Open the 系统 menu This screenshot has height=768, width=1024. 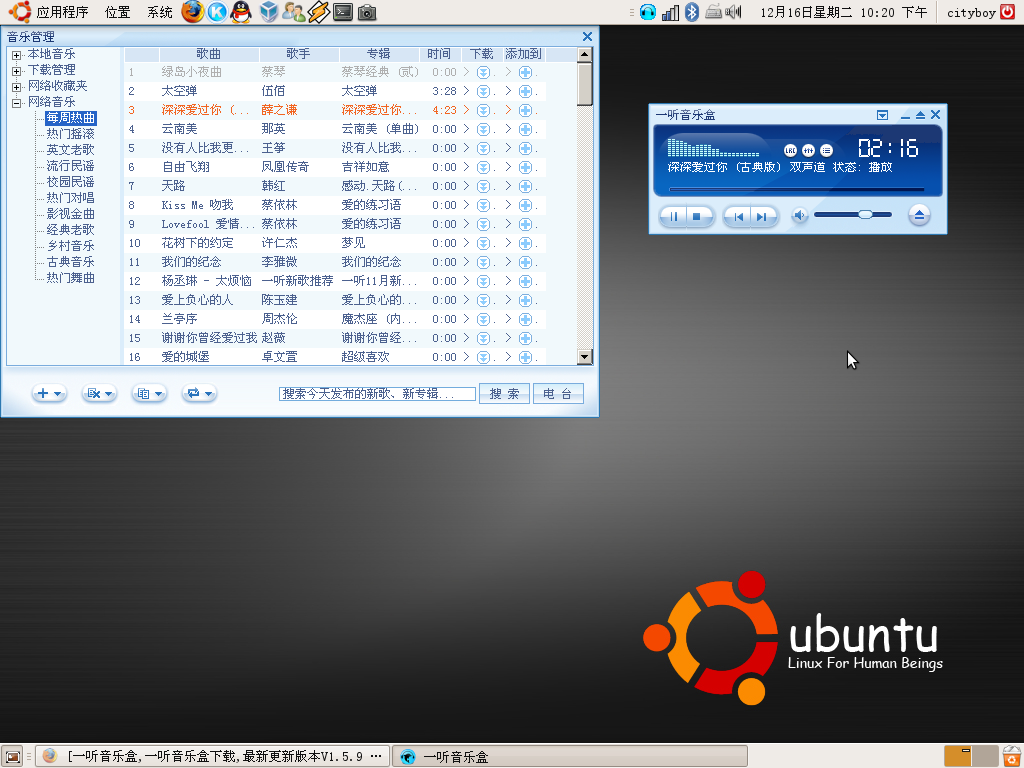point(159,12)
